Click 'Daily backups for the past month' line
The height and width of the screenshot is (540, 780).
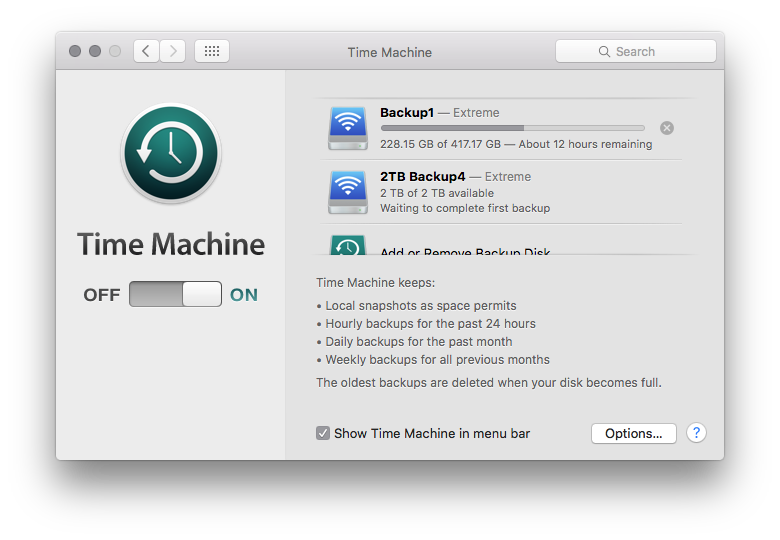click(419, 342)
